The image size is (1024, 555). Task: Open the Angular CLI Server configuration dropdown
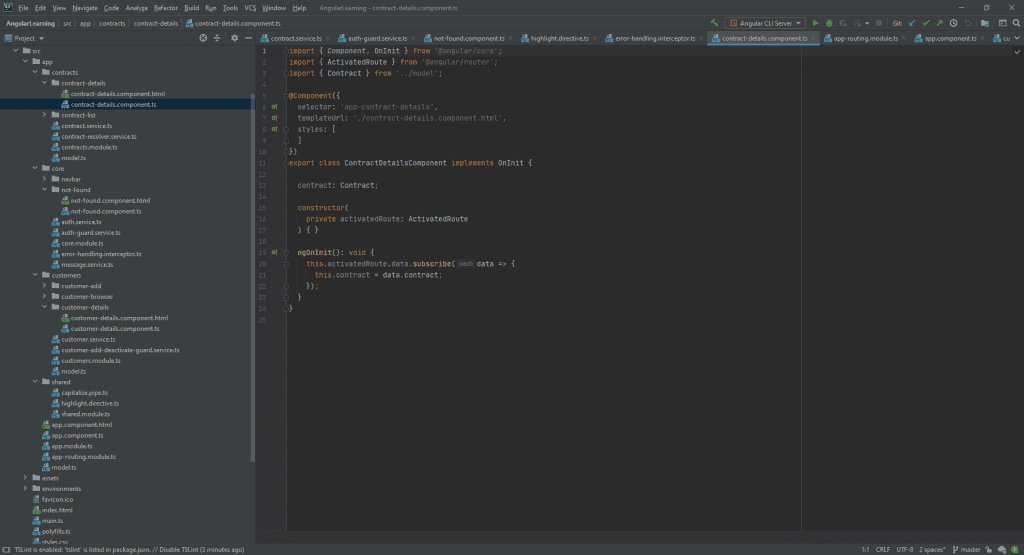(766, 23)
